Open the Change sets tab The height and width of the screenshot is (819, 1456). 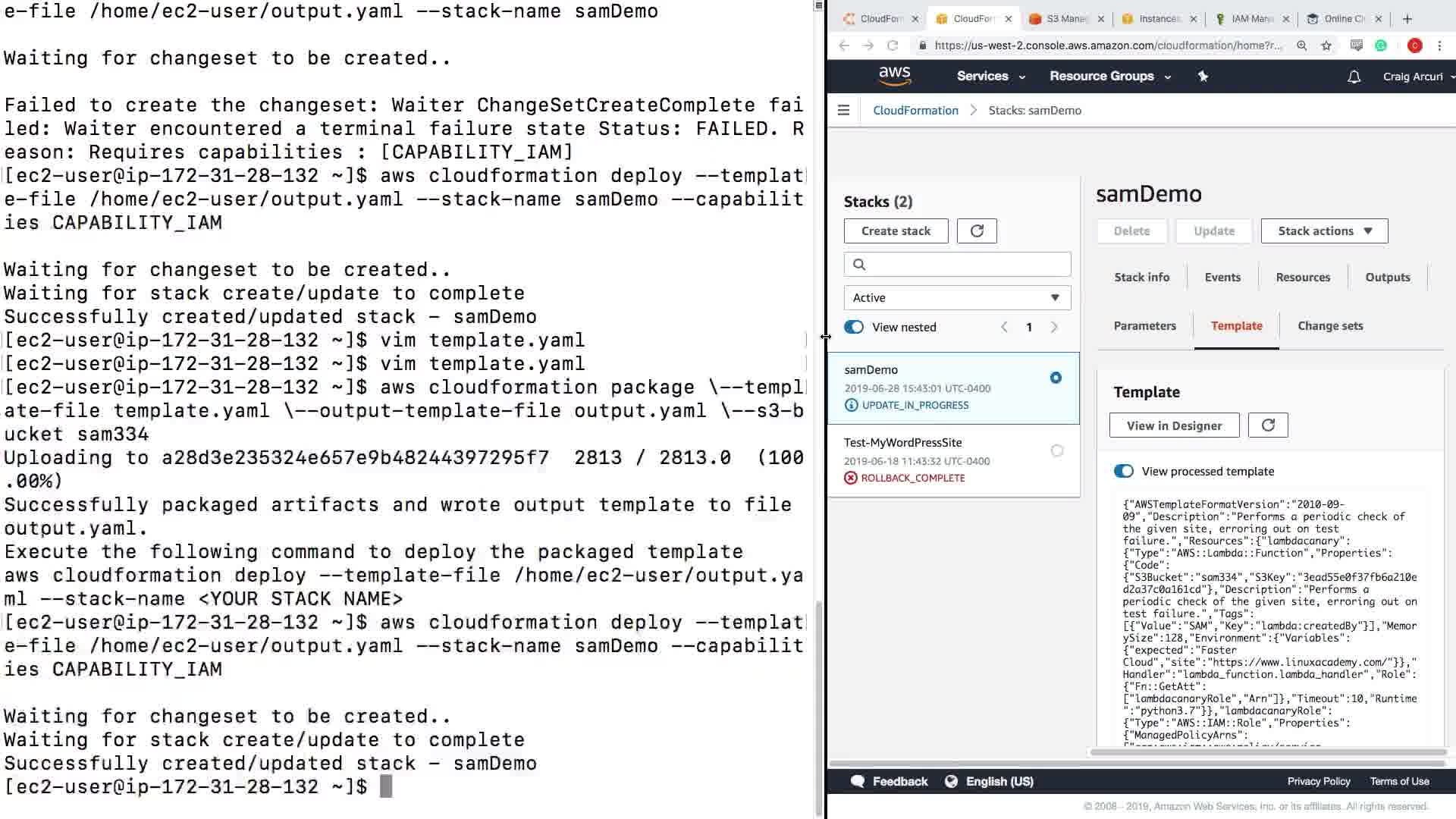[x=1330, y=326]
